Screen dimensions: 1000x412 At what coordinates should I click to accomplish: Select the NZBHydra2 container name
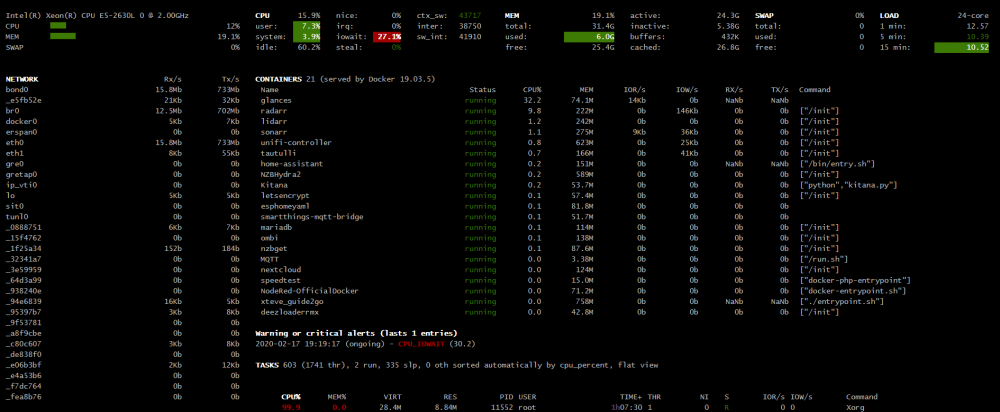click(281, 174)
